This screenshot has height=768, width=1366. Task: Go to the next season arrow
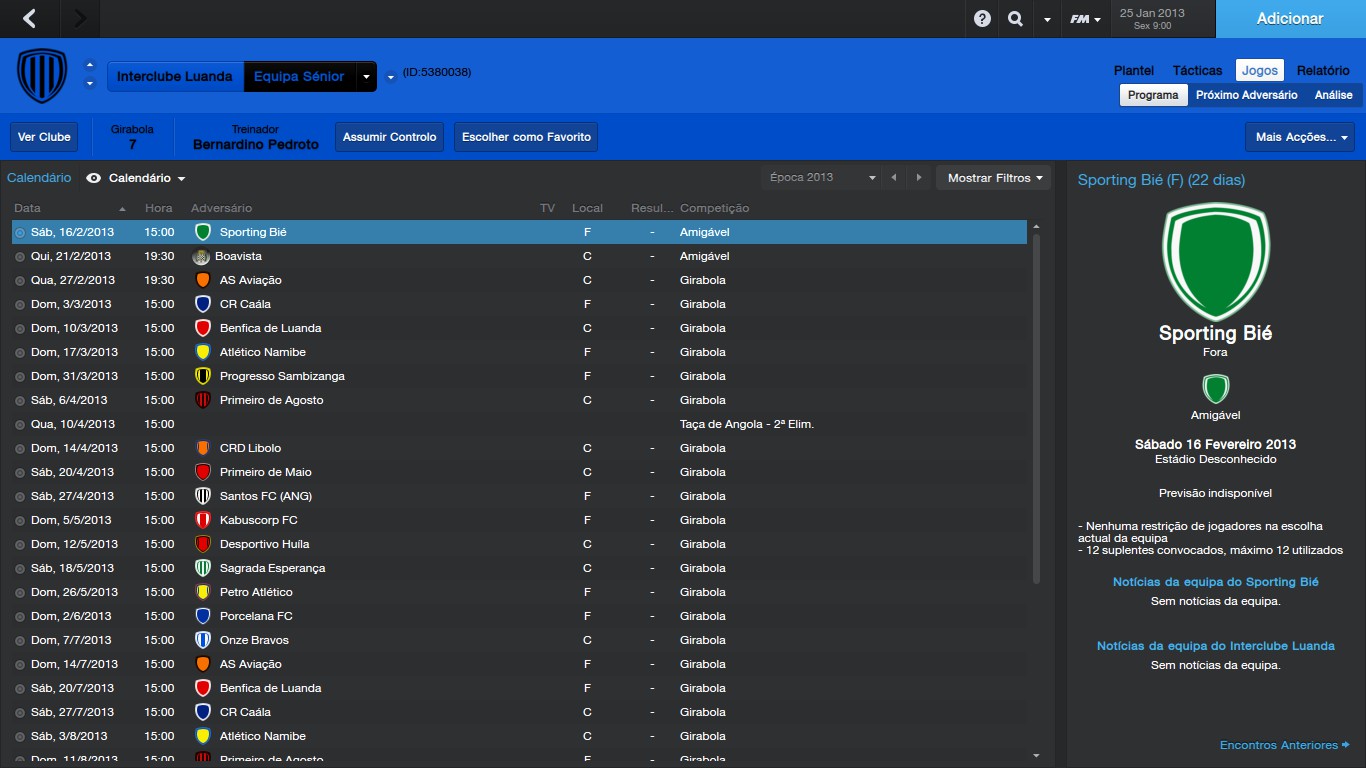tap(918, 177)
